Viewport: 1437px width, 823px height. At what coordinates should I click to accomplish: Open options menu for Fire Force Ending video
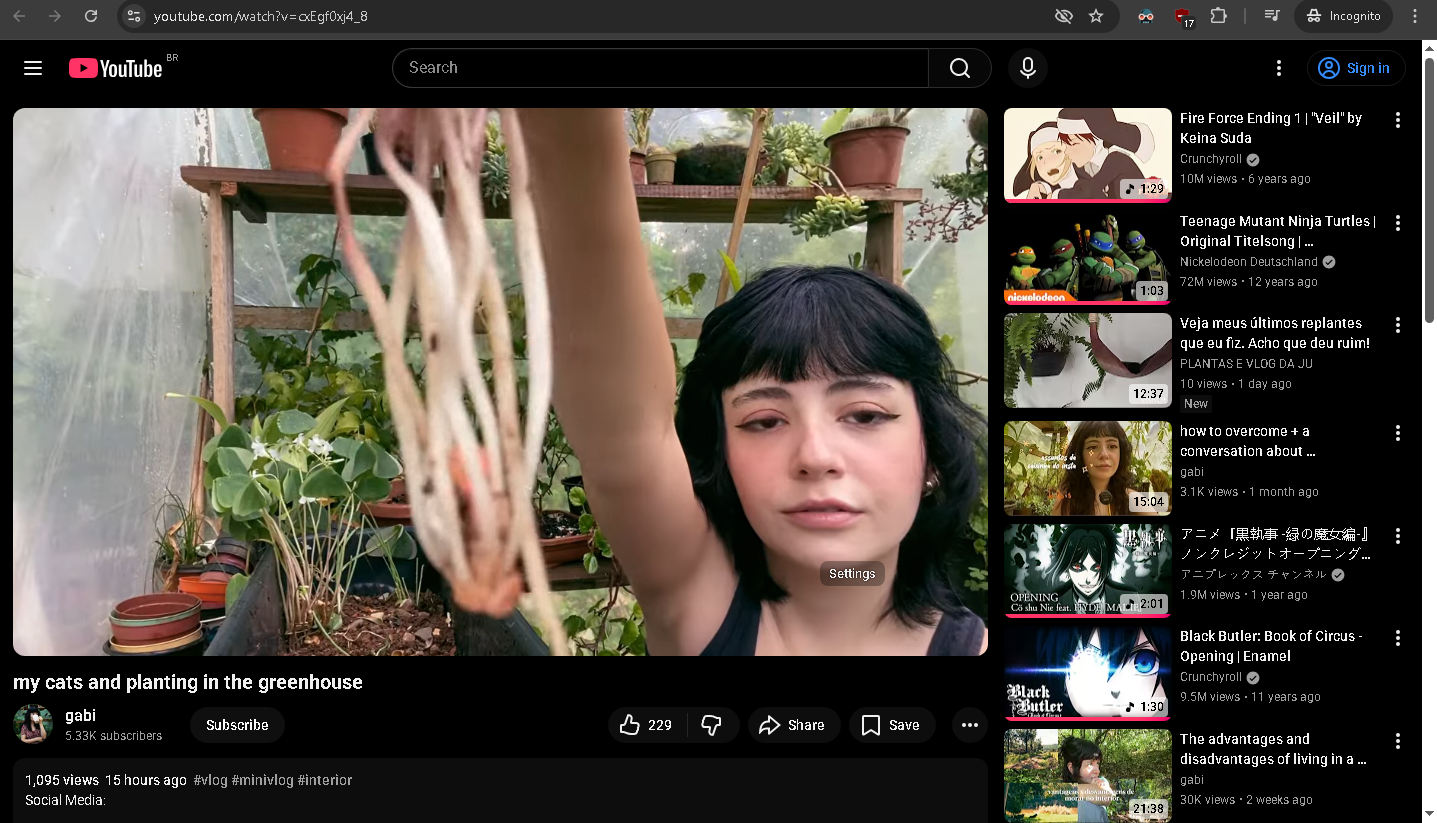(1398, 120)
